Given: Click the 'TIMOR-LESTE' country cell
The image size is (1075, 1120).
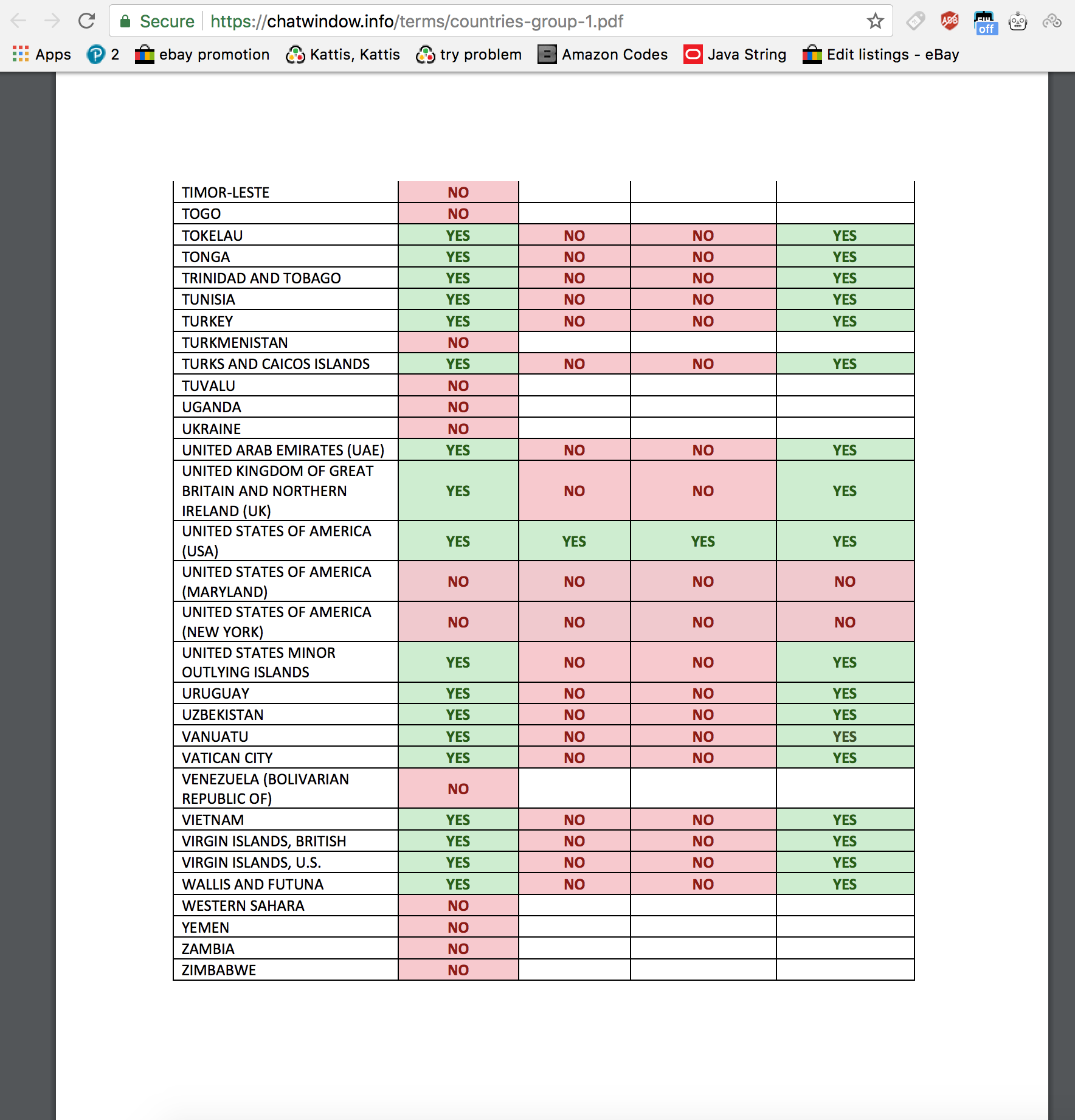Looking at the screenshot, I should [x=286, y=192].
